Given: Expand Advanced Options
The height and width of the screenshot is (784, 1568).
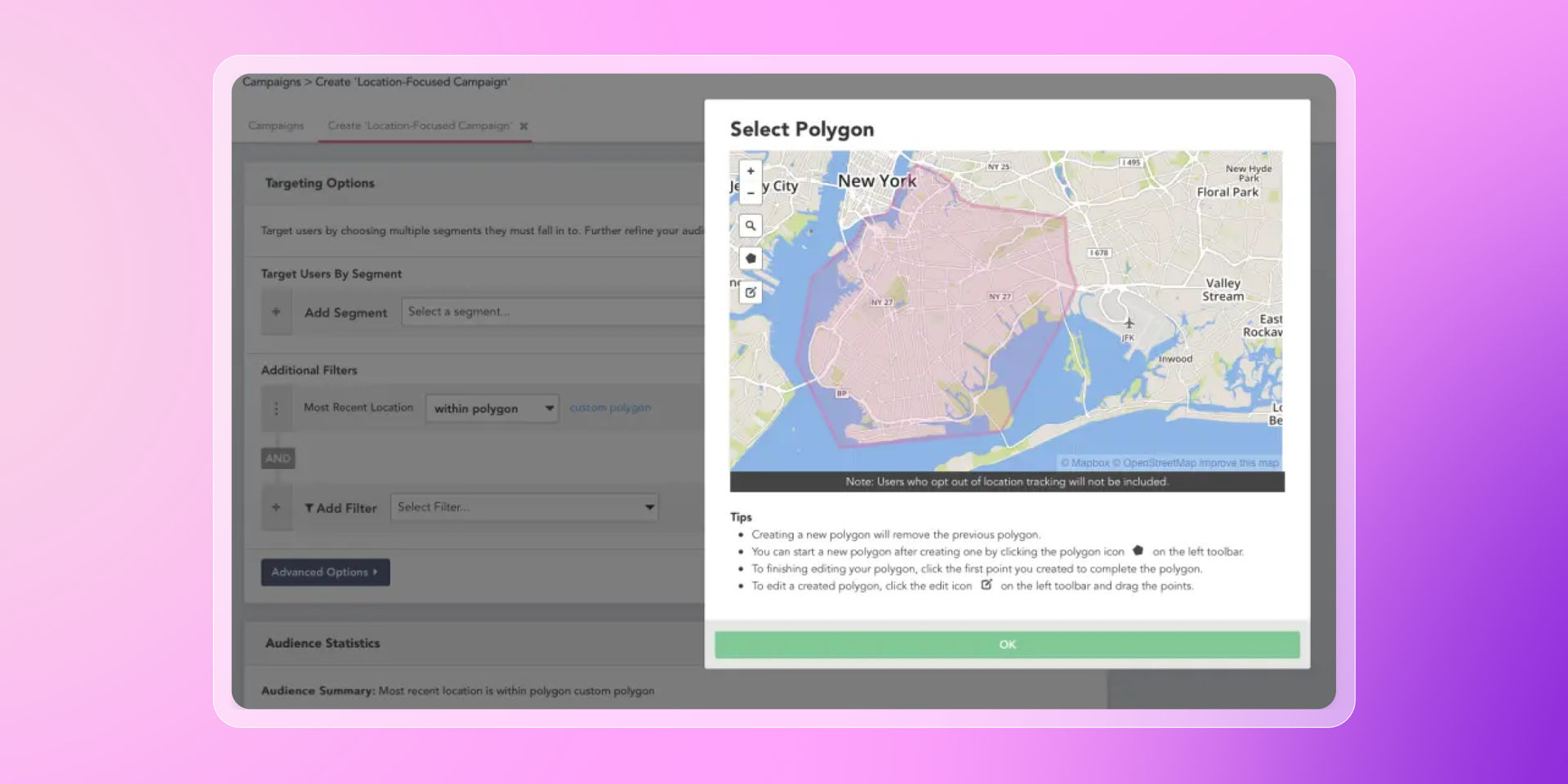Looking at the screenshot, I should [325, 572].
